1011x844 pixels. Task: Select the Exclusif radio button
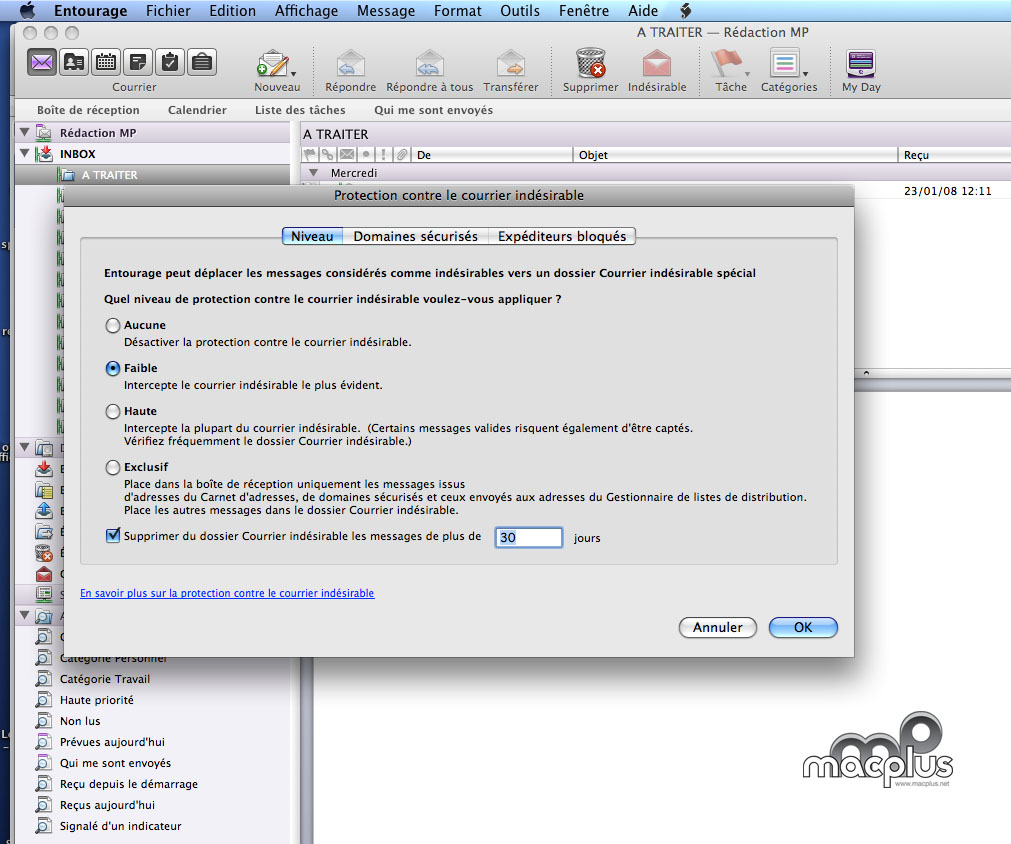113,467
